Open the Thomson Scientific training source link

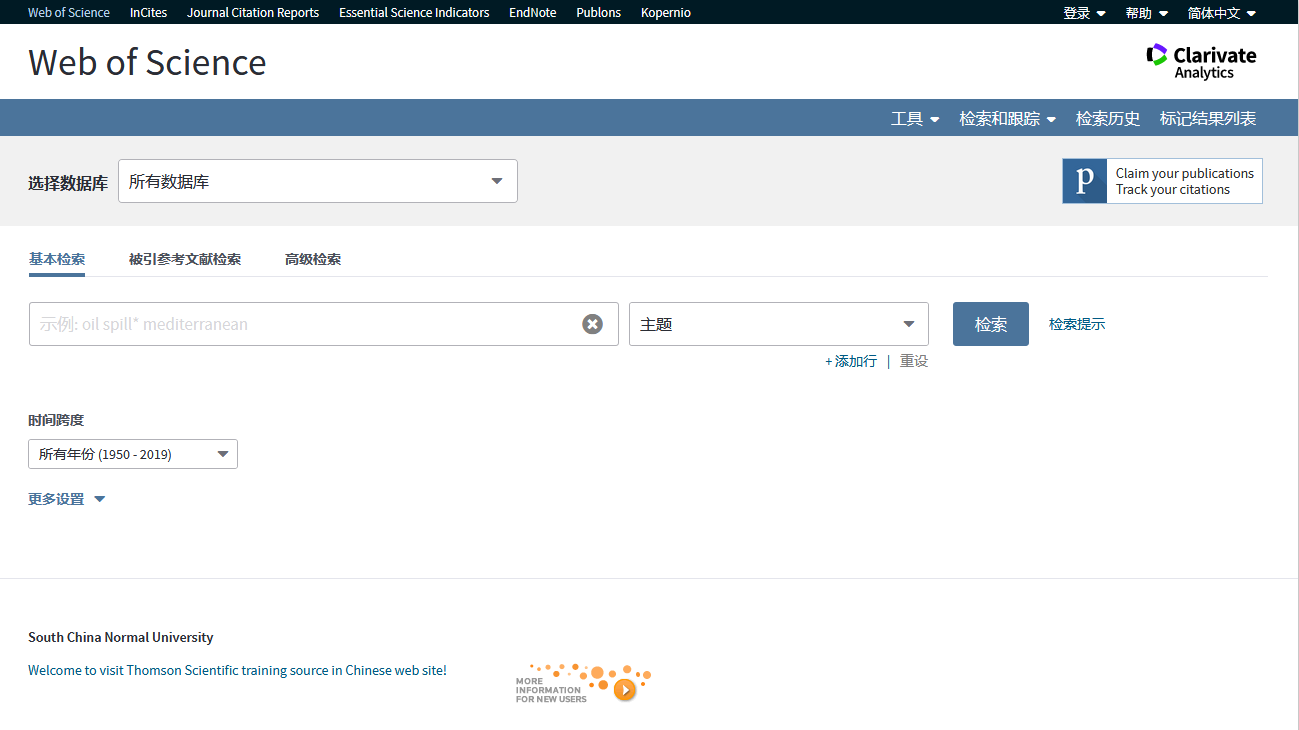click(x=237, y=670)
